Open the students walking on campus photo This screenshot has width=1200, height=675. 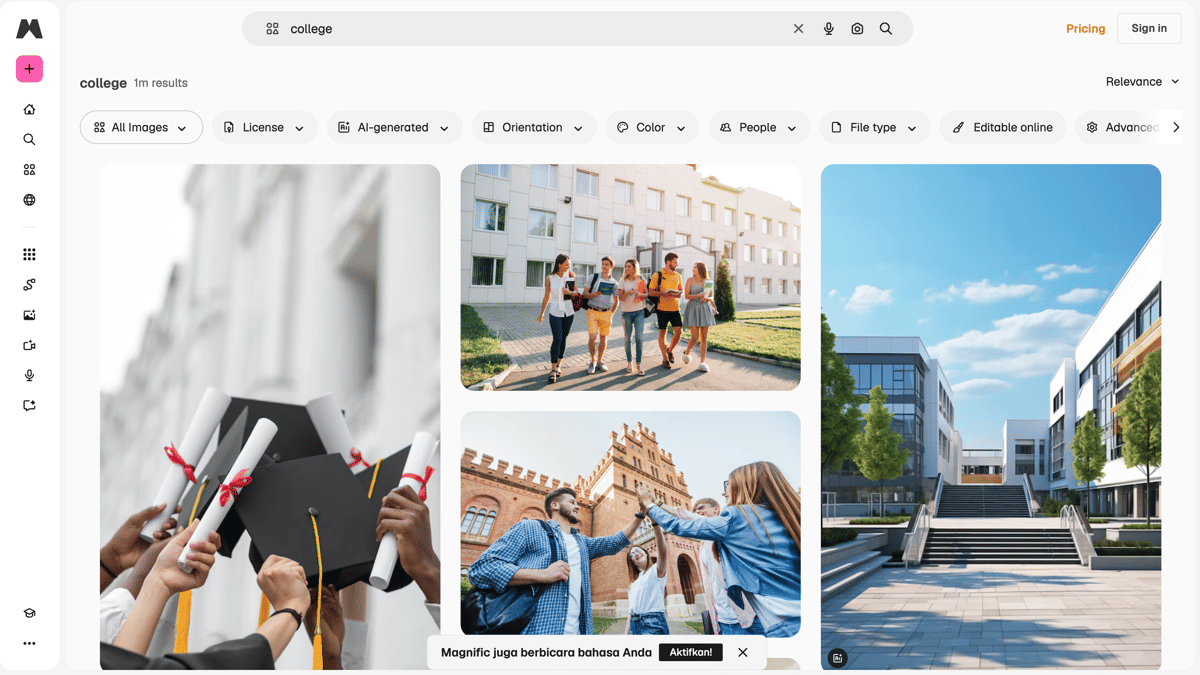coord(630,277)
